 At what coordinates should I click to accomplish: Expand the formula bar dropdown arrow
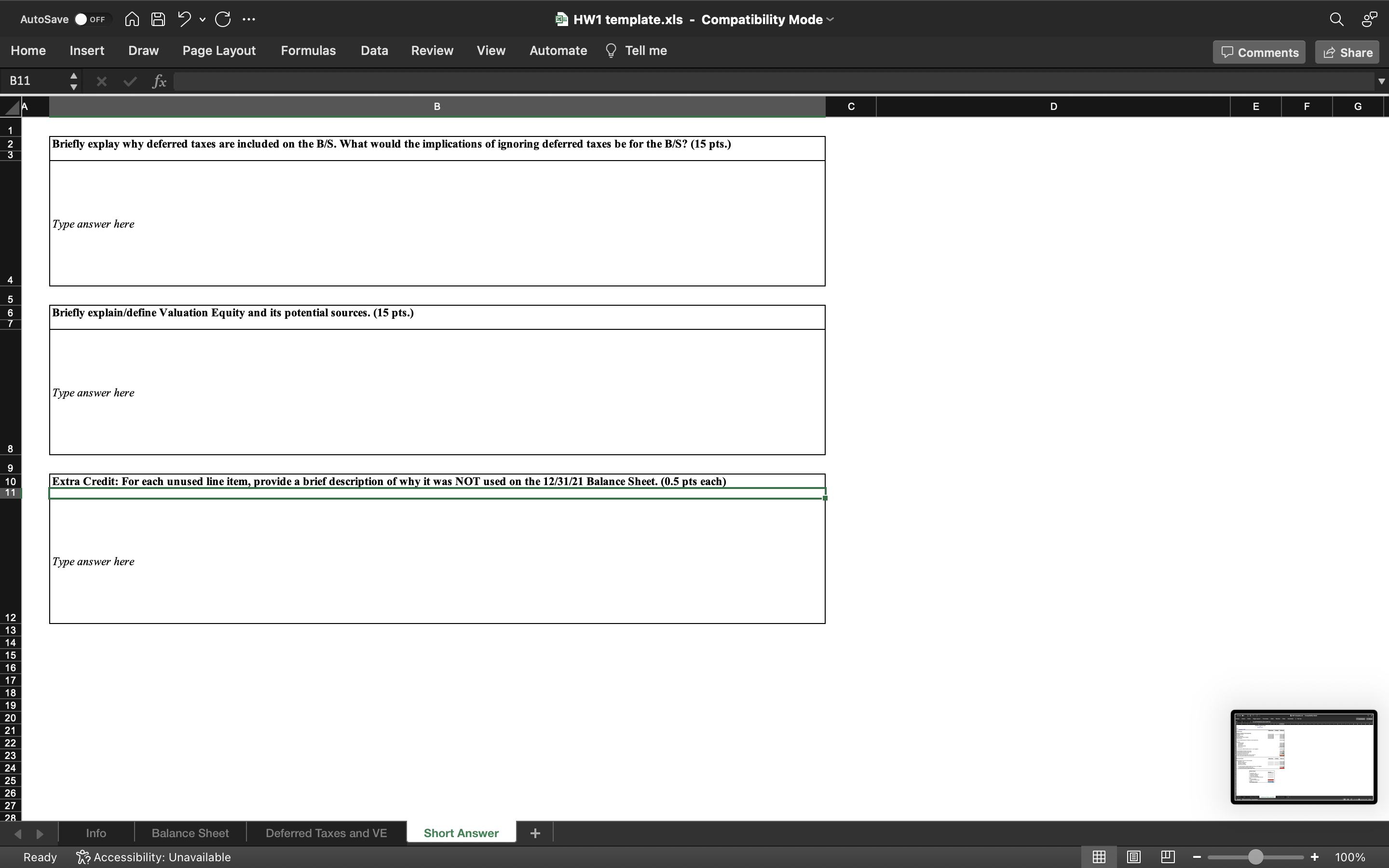point(1380,81)
